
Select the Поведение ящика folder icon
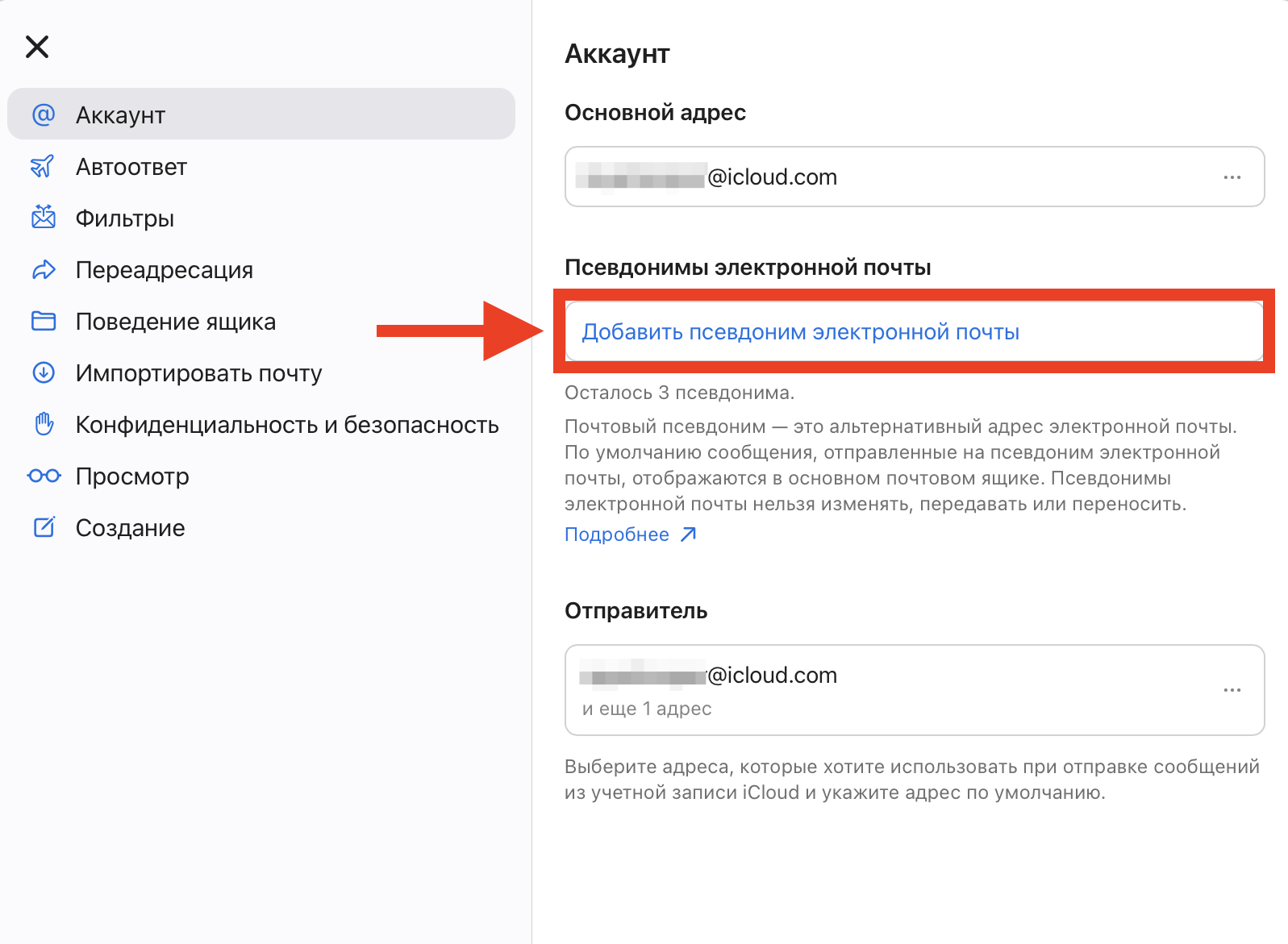44,321
